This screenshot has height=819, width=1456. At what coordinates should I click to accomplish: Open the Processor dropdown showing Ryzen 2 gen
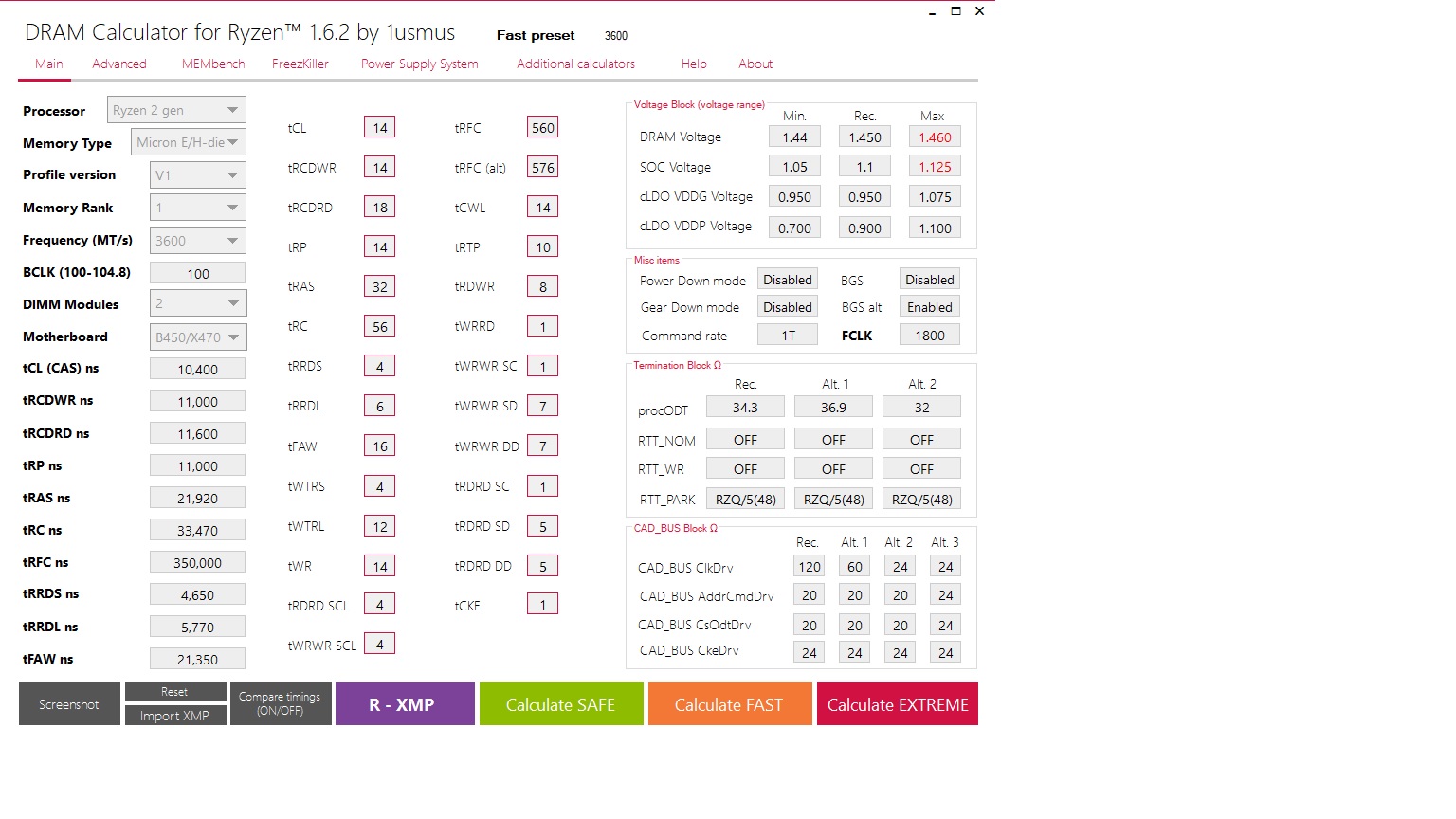point(176,110)
